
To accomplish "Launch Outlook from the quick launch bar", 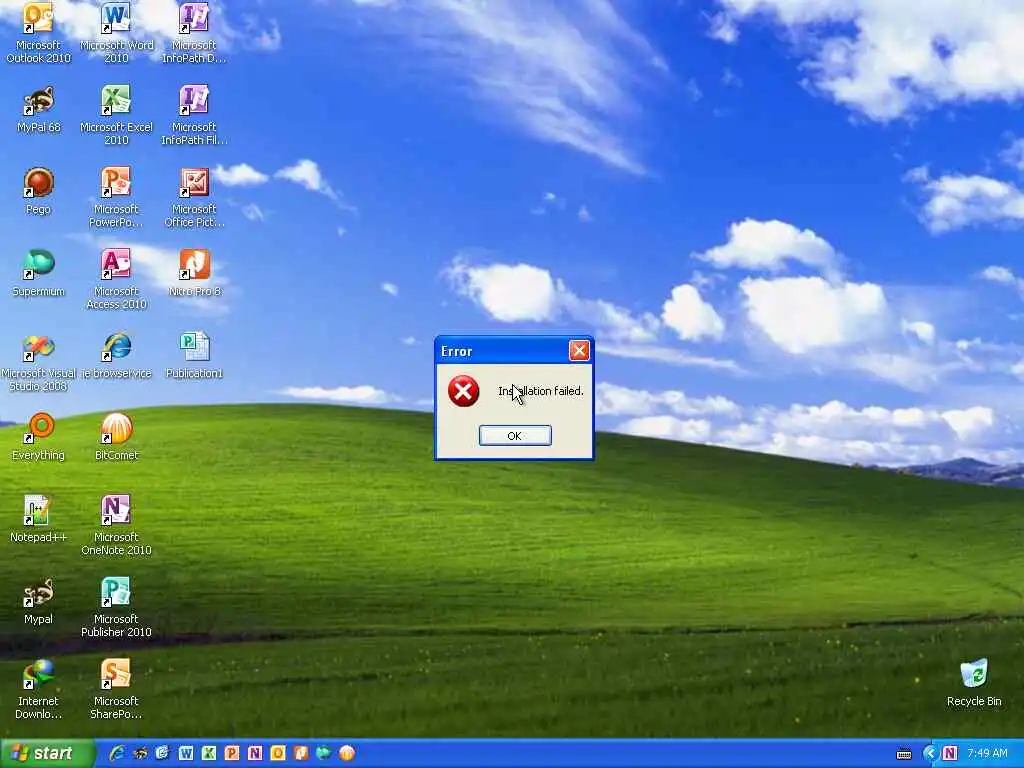I will (x=278, y=754).
